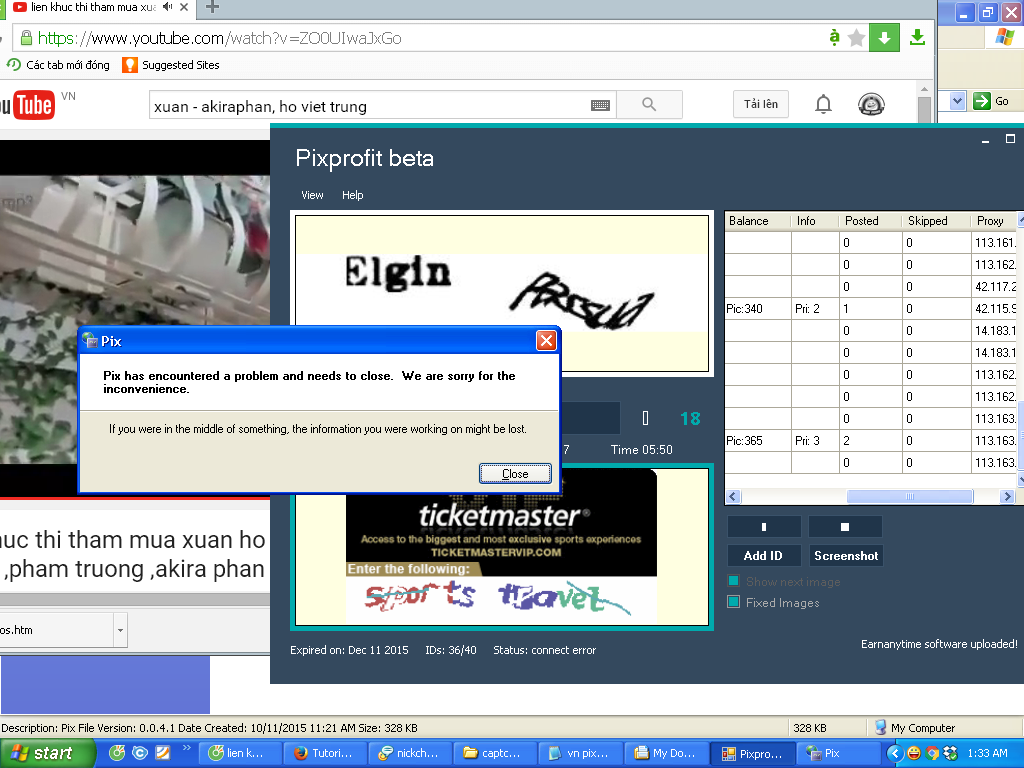Click the Windows Start button

tap(46, 753)
